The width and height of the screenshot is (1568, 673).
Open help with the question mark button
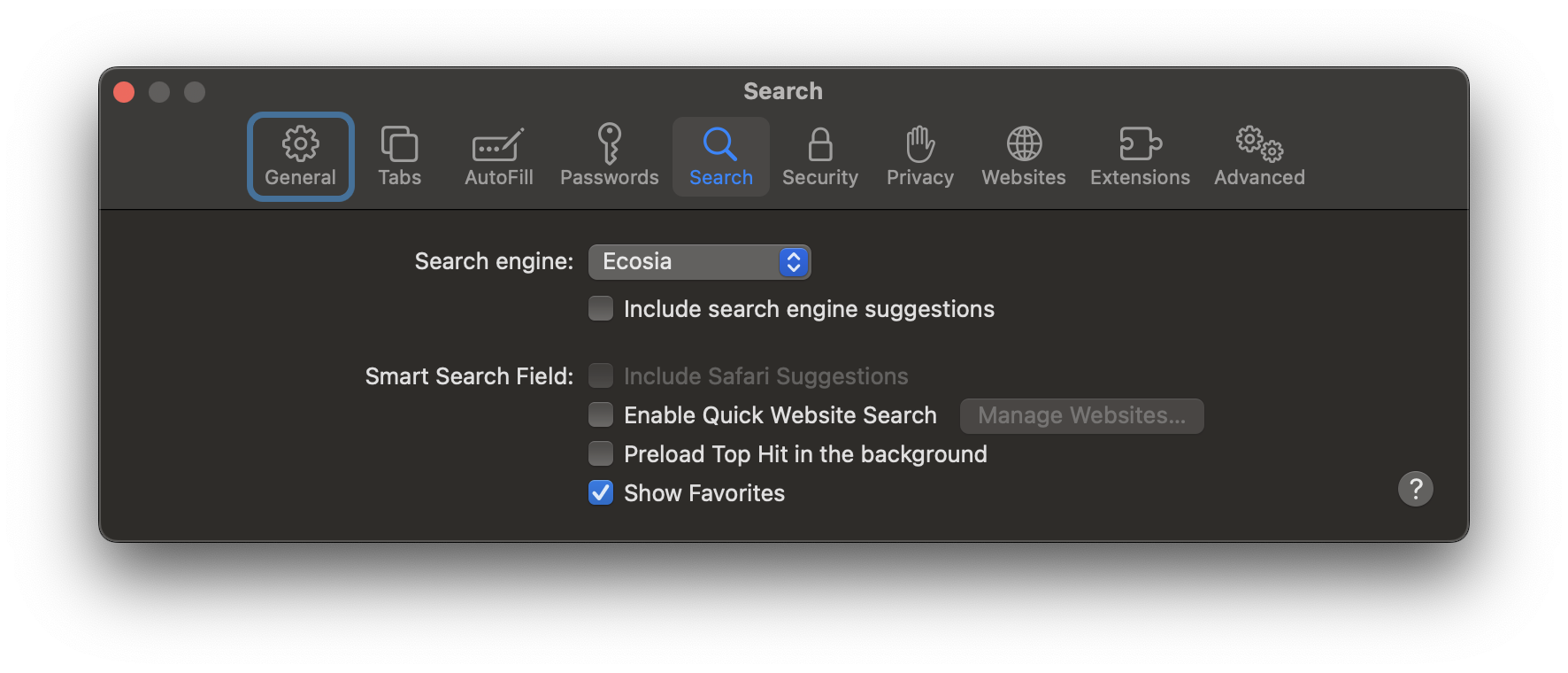[x=1415, y=489]
